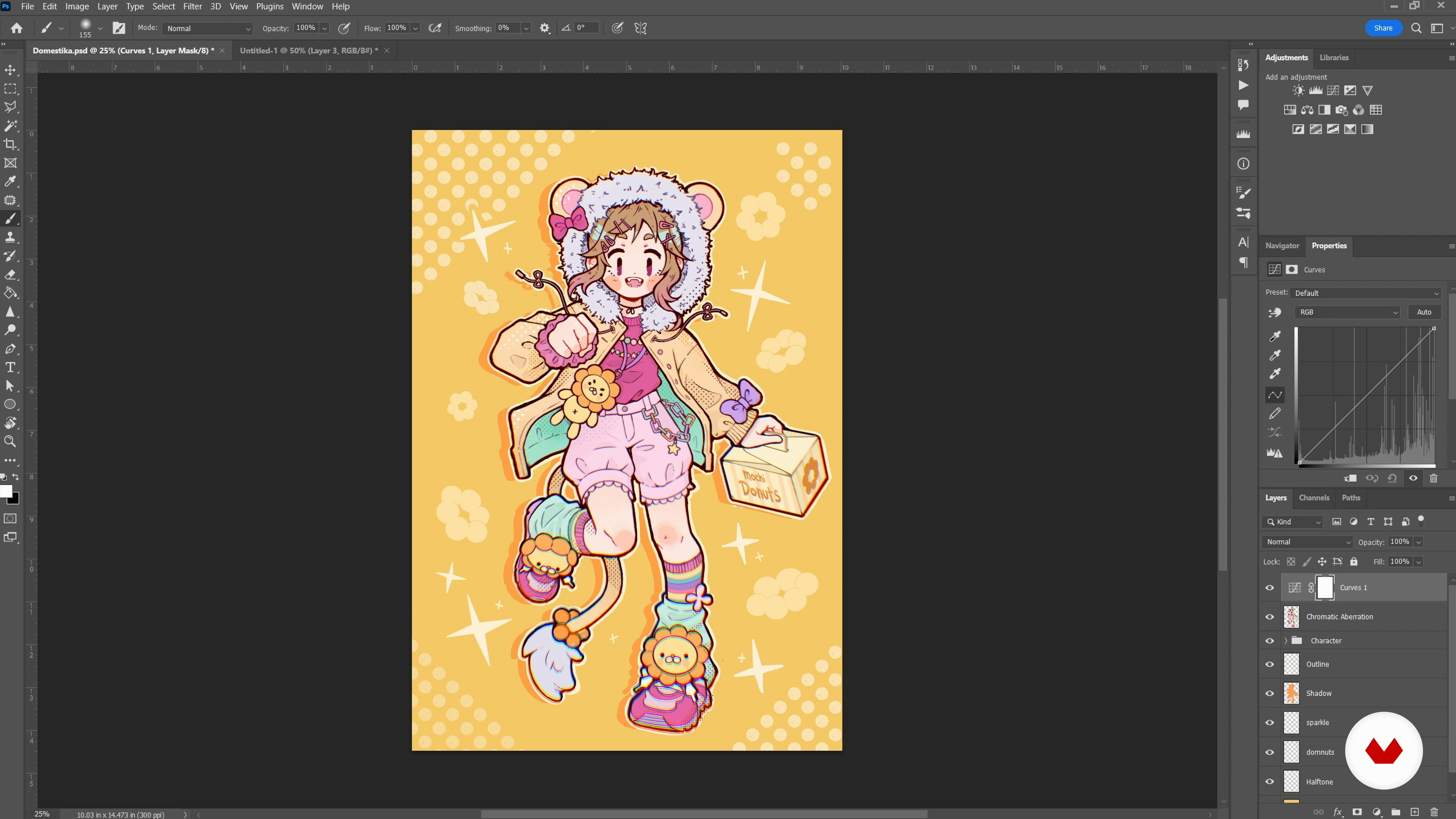Open the Curves channel RGB dropdown
The width and height of the screenshot is (1456, 819).
pos(1348,312)
